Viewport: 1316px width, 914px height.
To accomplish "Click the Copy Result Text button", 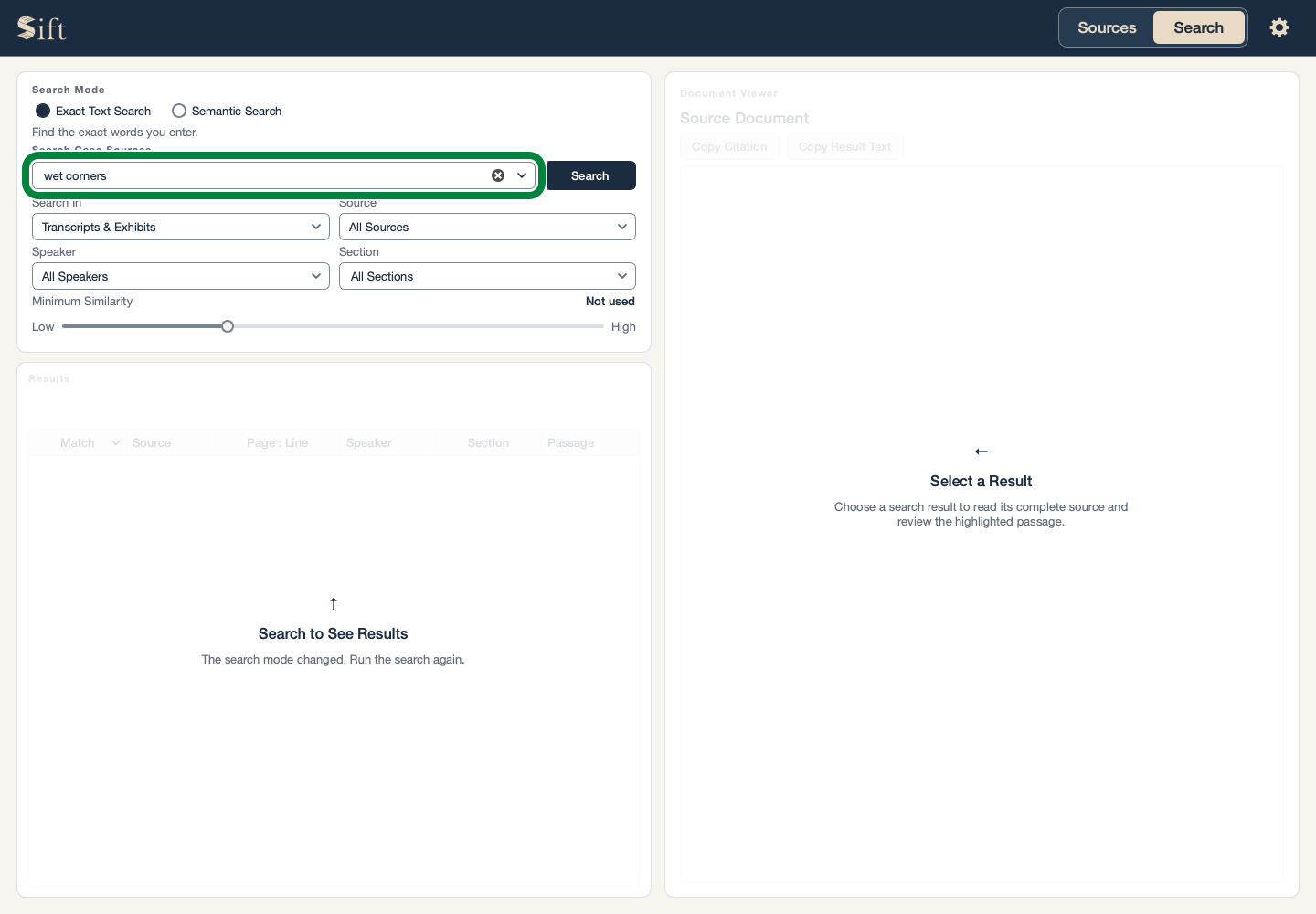I will (844, 146).
